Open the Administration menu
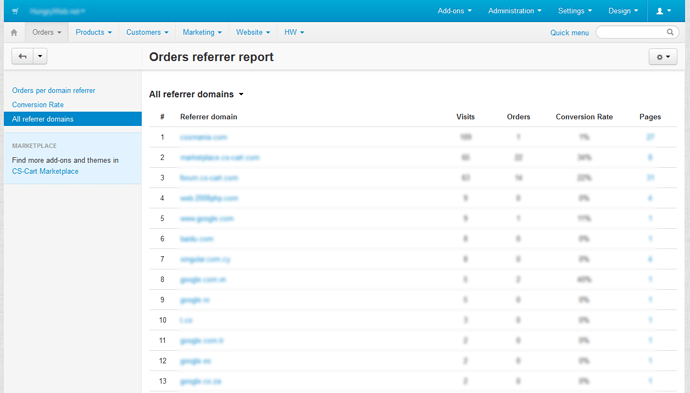The height and width of the screenshot is (393, 690). tap(514, 11)
